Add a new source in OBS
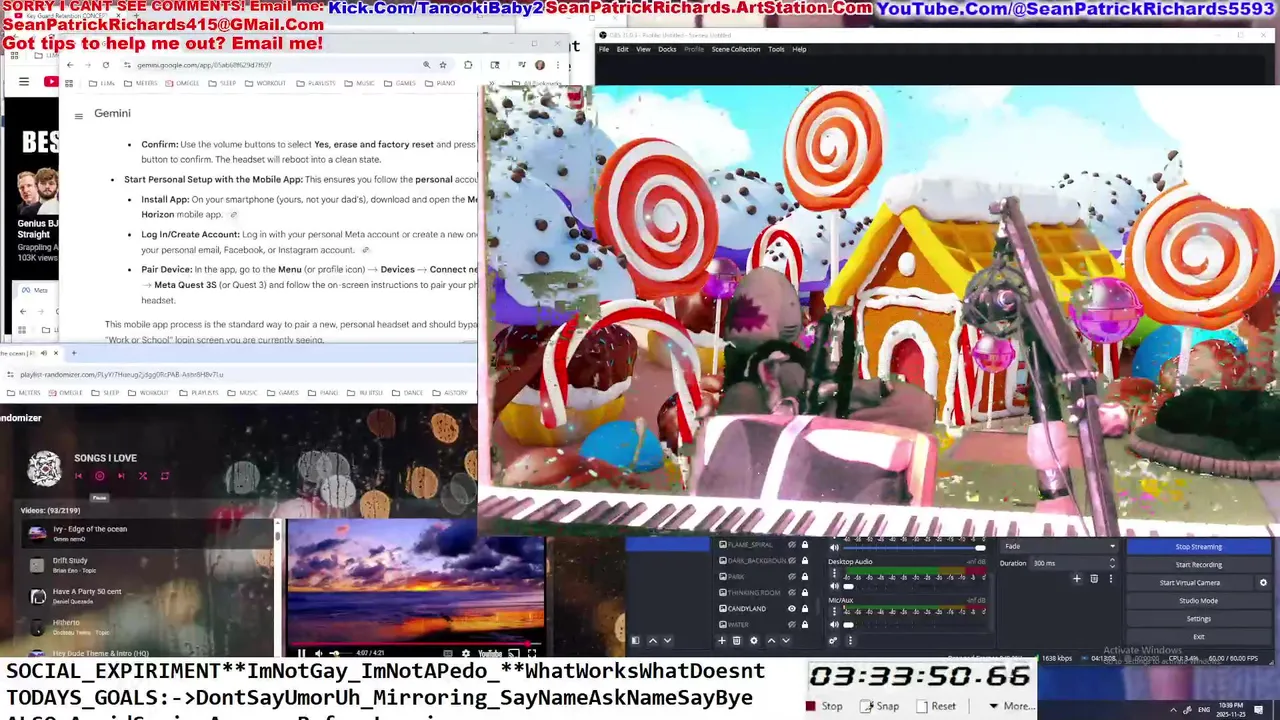 (x=722, y=641)
